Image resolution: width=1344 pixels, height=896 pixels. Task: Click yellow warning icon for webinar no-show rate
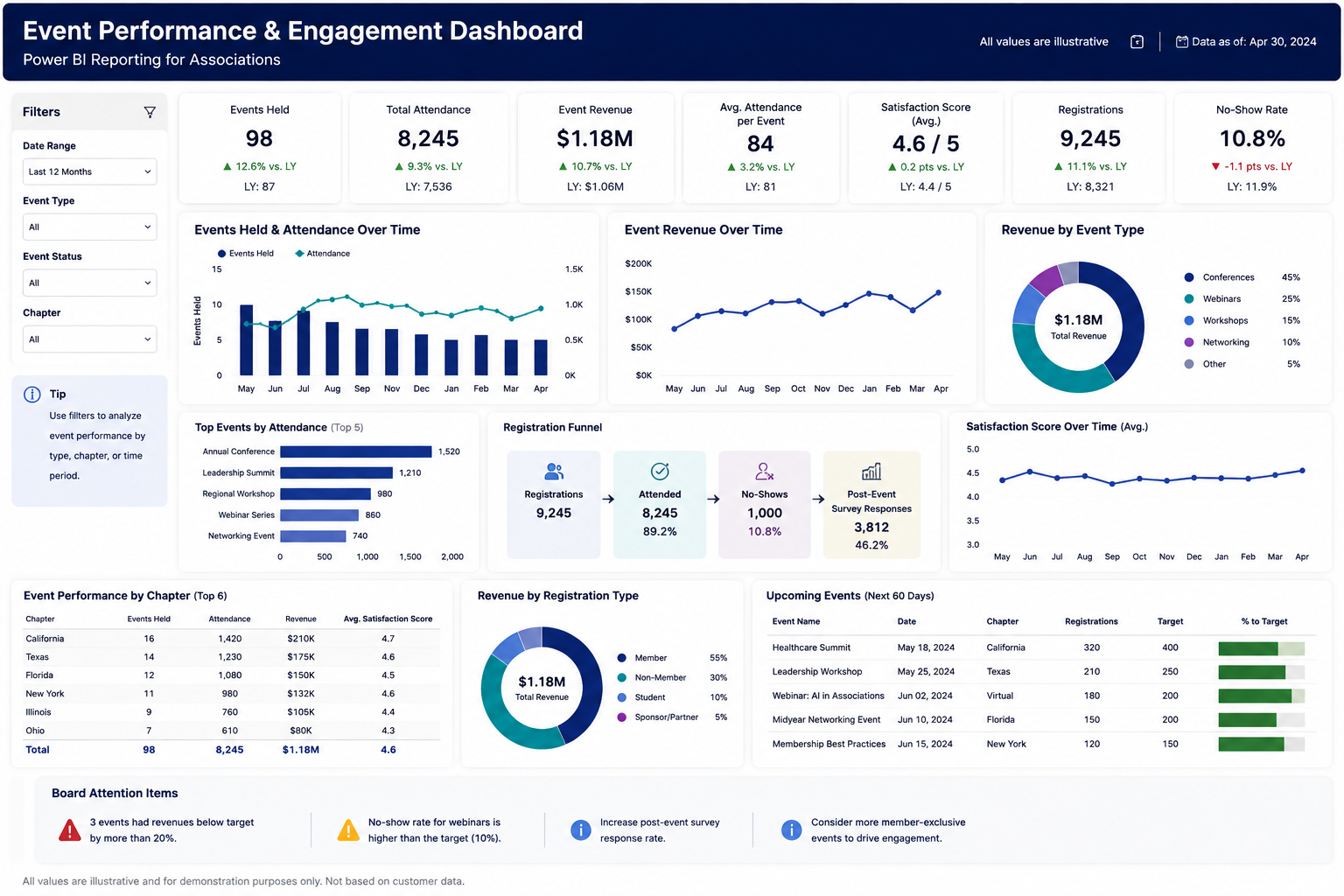(348, 829)
